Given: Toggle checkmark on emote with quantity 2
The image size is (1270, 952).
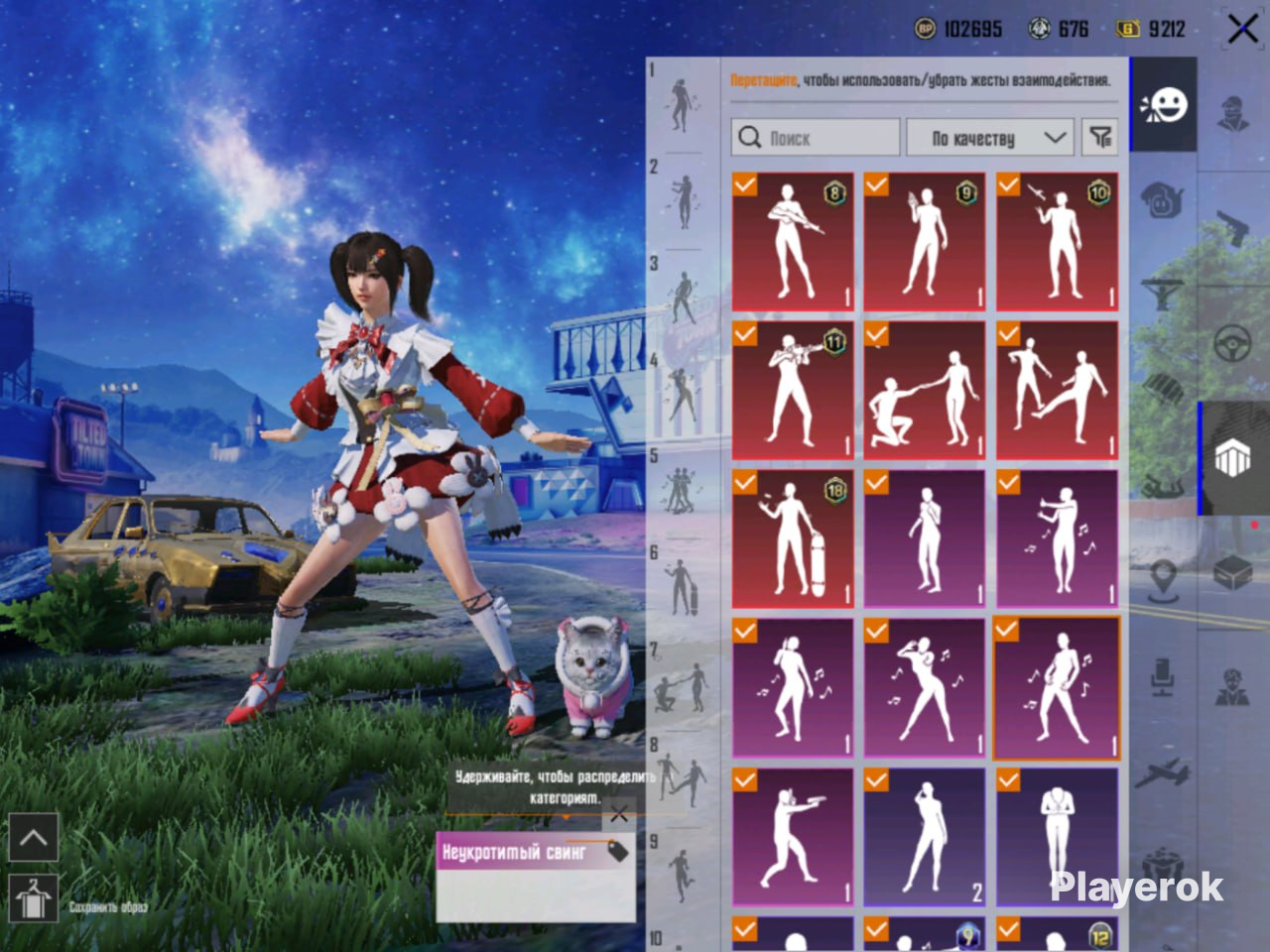Looking at the screenshot, I should coord(876,780).
